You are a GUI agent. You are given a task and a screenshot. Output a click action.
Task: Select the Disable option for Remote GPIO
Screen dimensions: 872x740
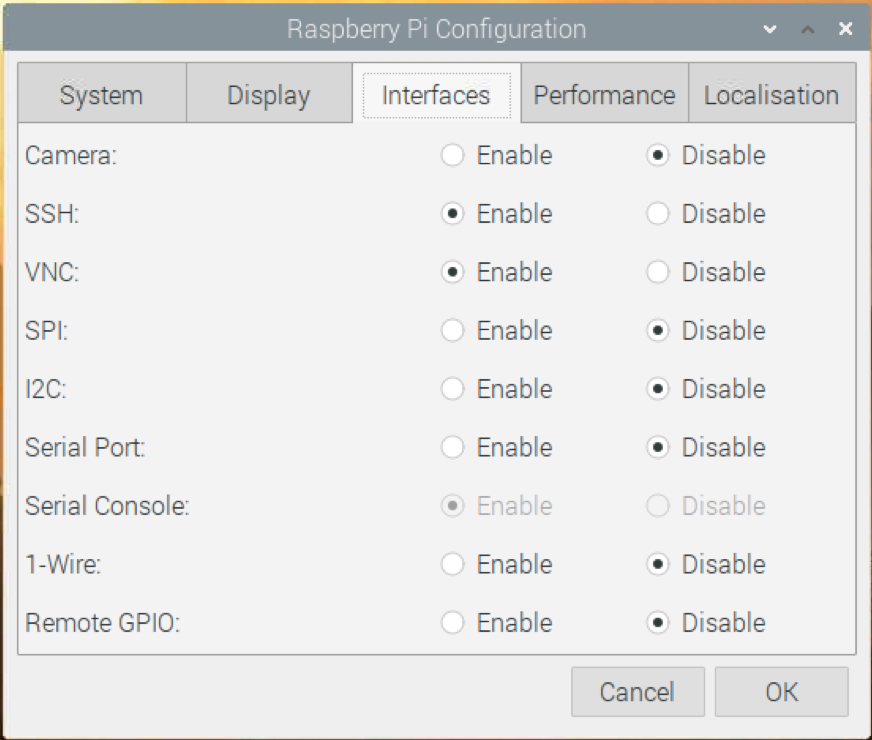pos(658,622)
